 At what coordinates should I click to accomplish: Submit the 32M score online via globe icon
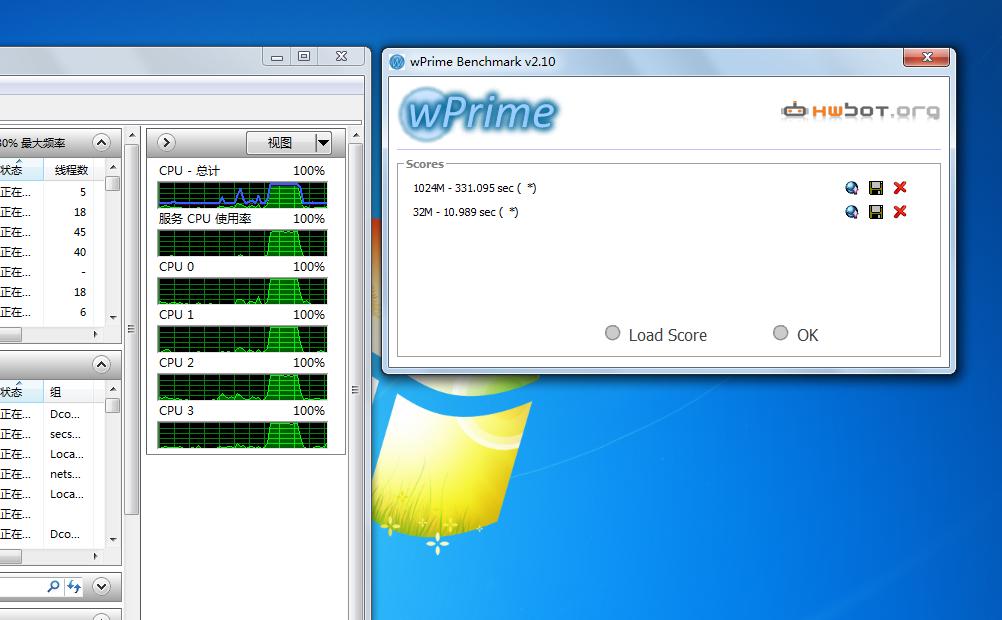point(851,212)
